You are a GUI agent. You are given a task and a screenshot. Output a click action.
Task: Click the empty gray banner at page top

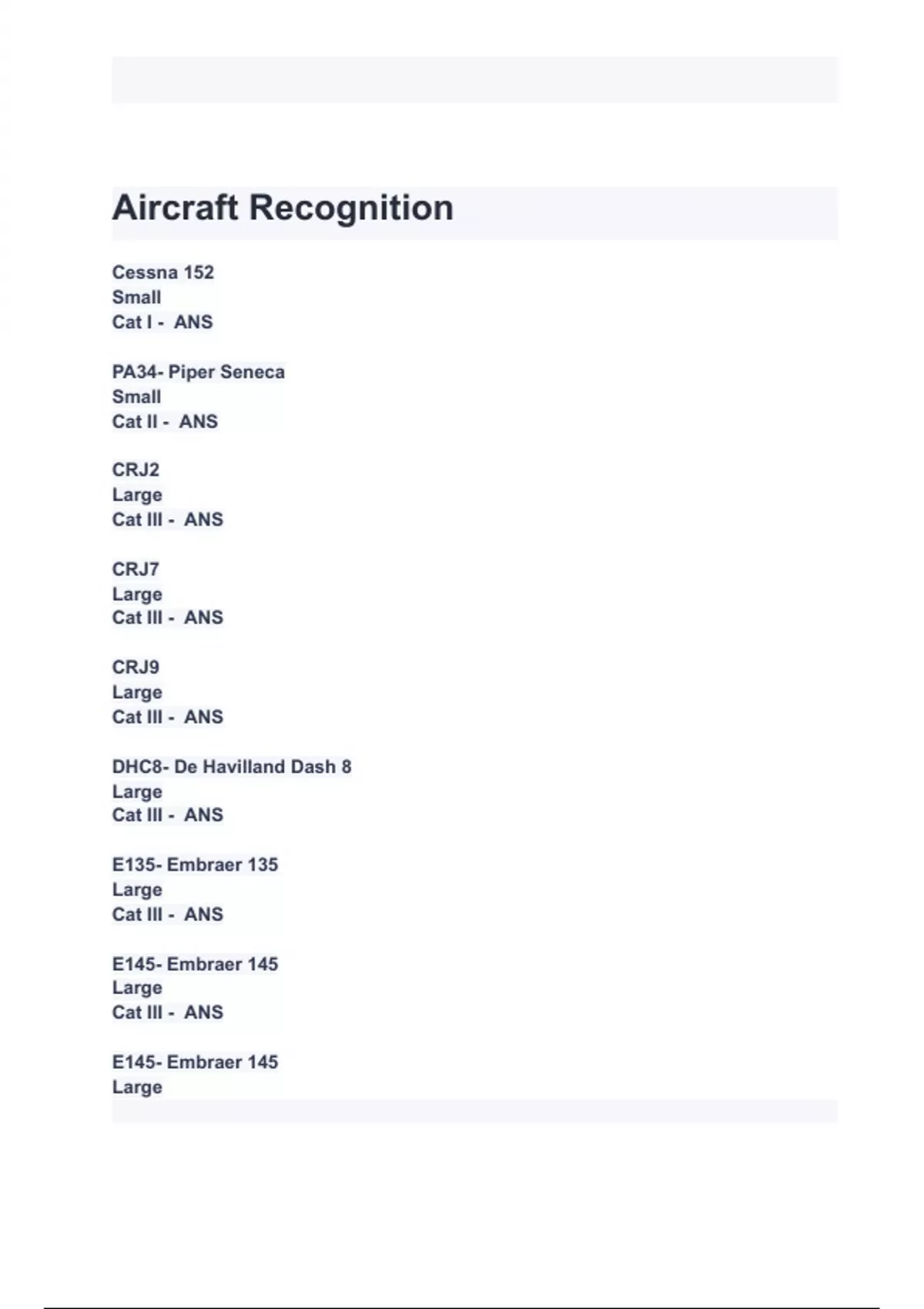pyautogui.click(x=474, y=79)
